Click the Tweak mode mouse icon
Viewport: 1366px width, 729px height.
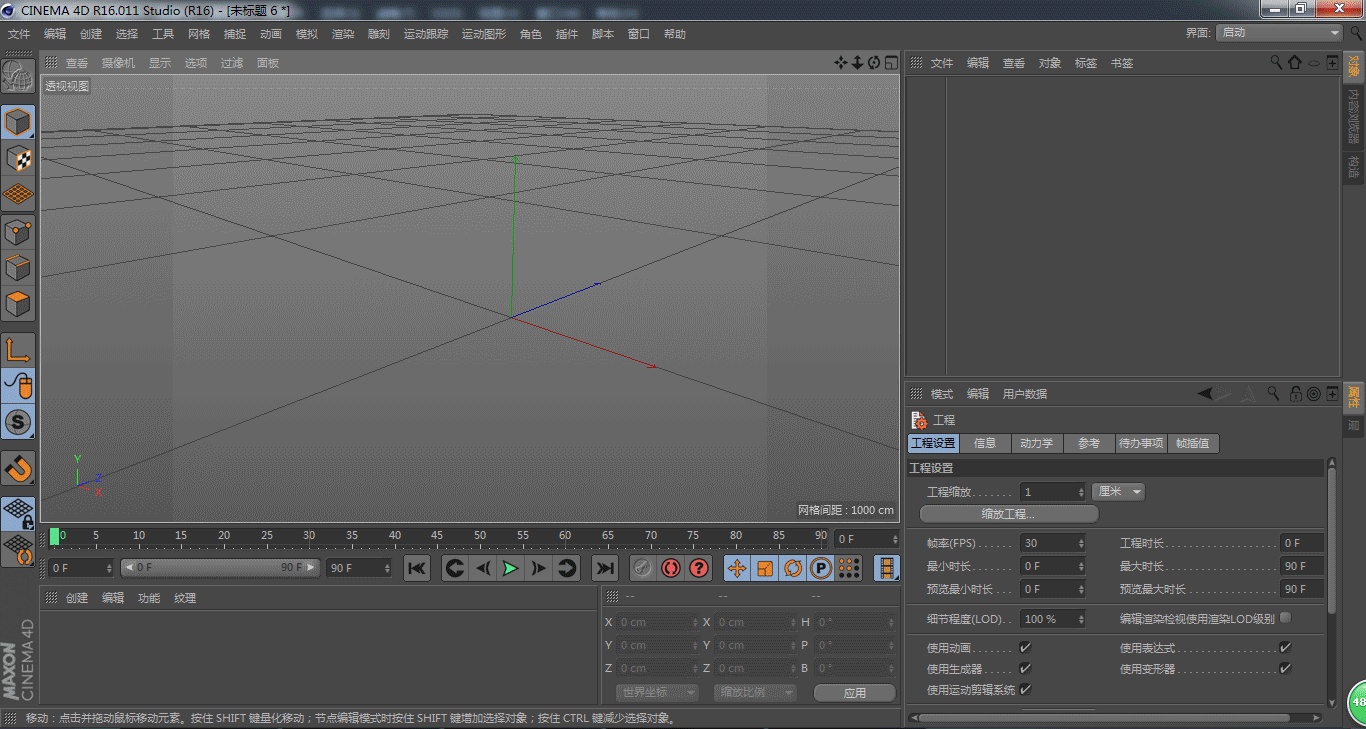pos(18,386)
